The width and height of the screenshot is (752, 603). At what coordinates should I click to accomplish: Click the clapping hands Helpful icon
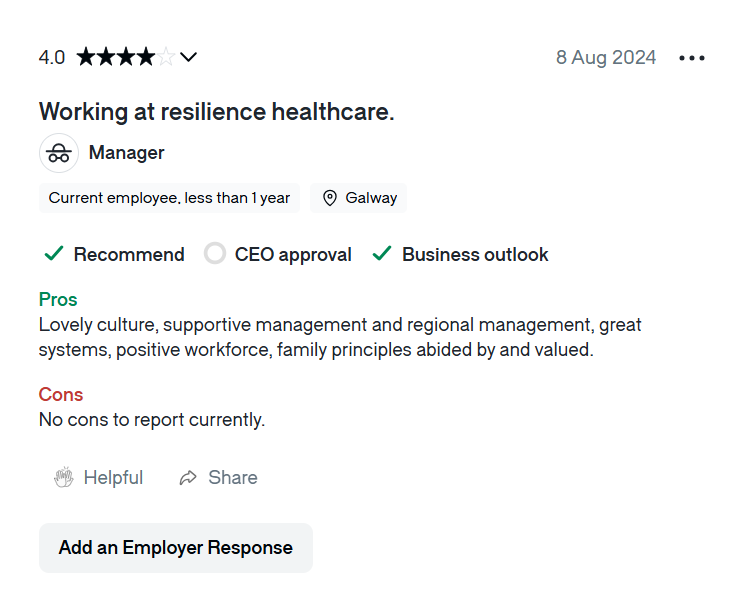click(64, 478)
